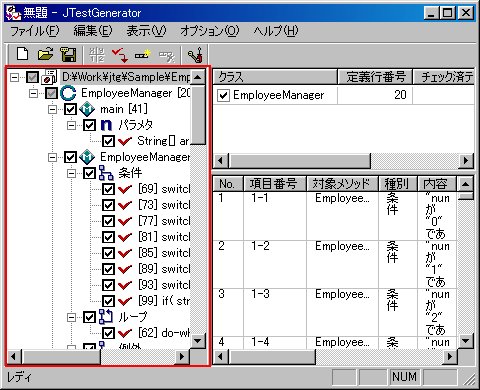The image size is (480, 390).
Task: Click the red checkmark arrow toolbar icon
Action: [120, 54]
